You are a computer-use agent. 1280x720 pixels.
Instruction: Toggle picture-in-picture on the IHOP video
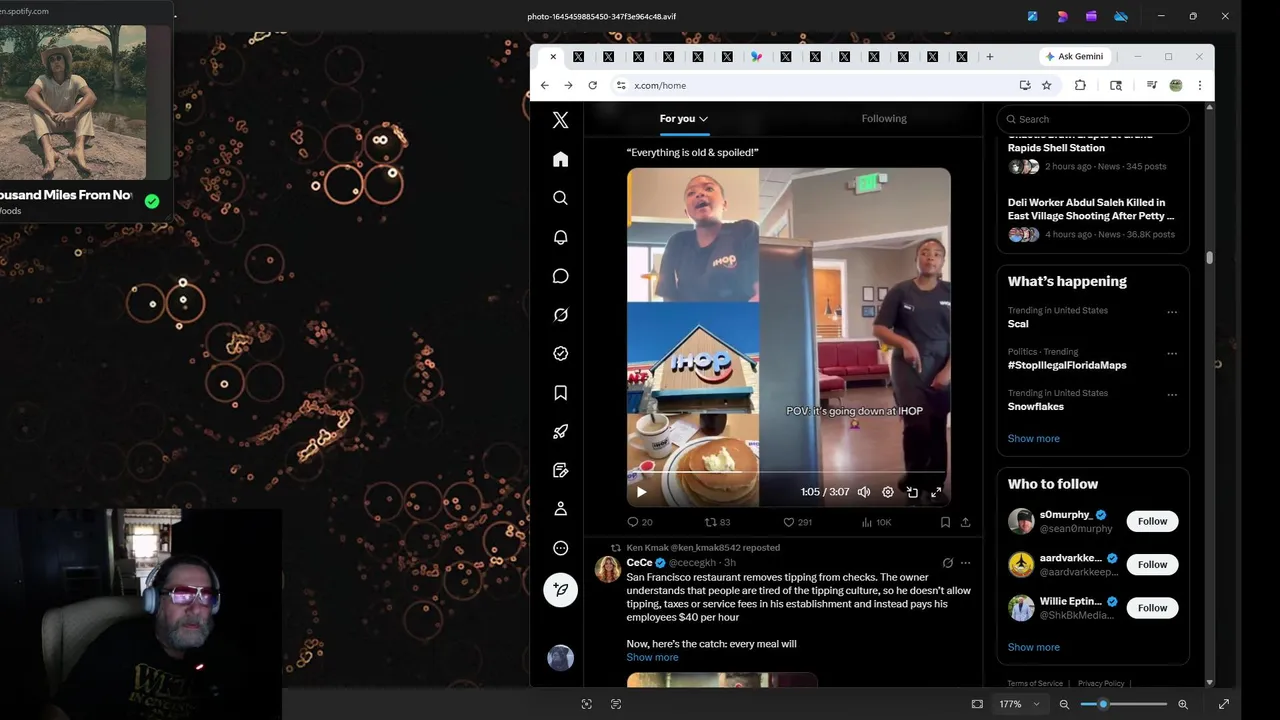tap(912, 492)
